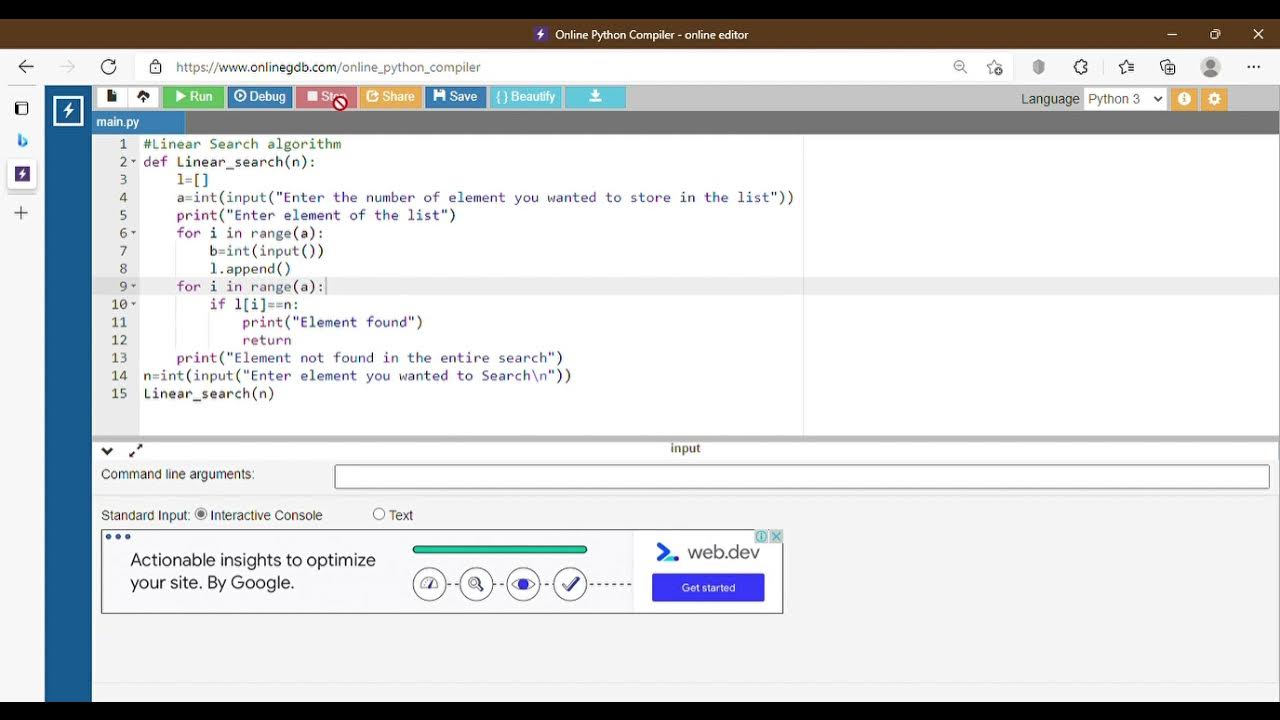This screenshot has height=720, width=1280.
Task: Go back in the browser
Action: pyautogui.click(x=26, y=67)
